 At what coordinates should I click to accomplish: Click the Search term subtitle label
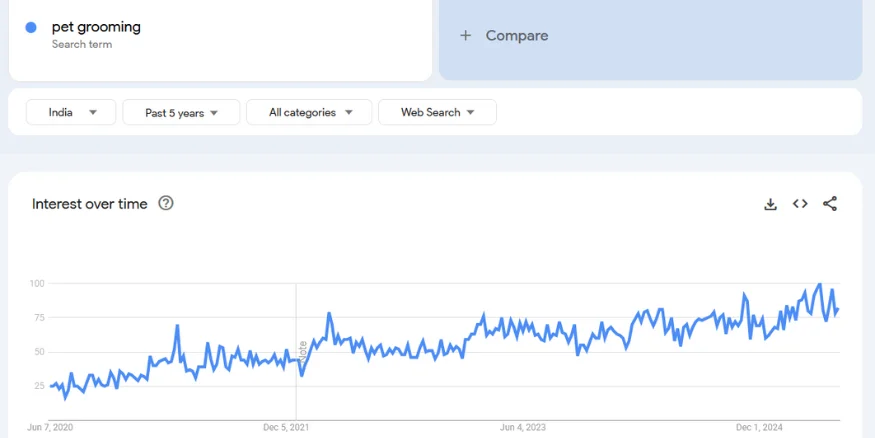82,45
